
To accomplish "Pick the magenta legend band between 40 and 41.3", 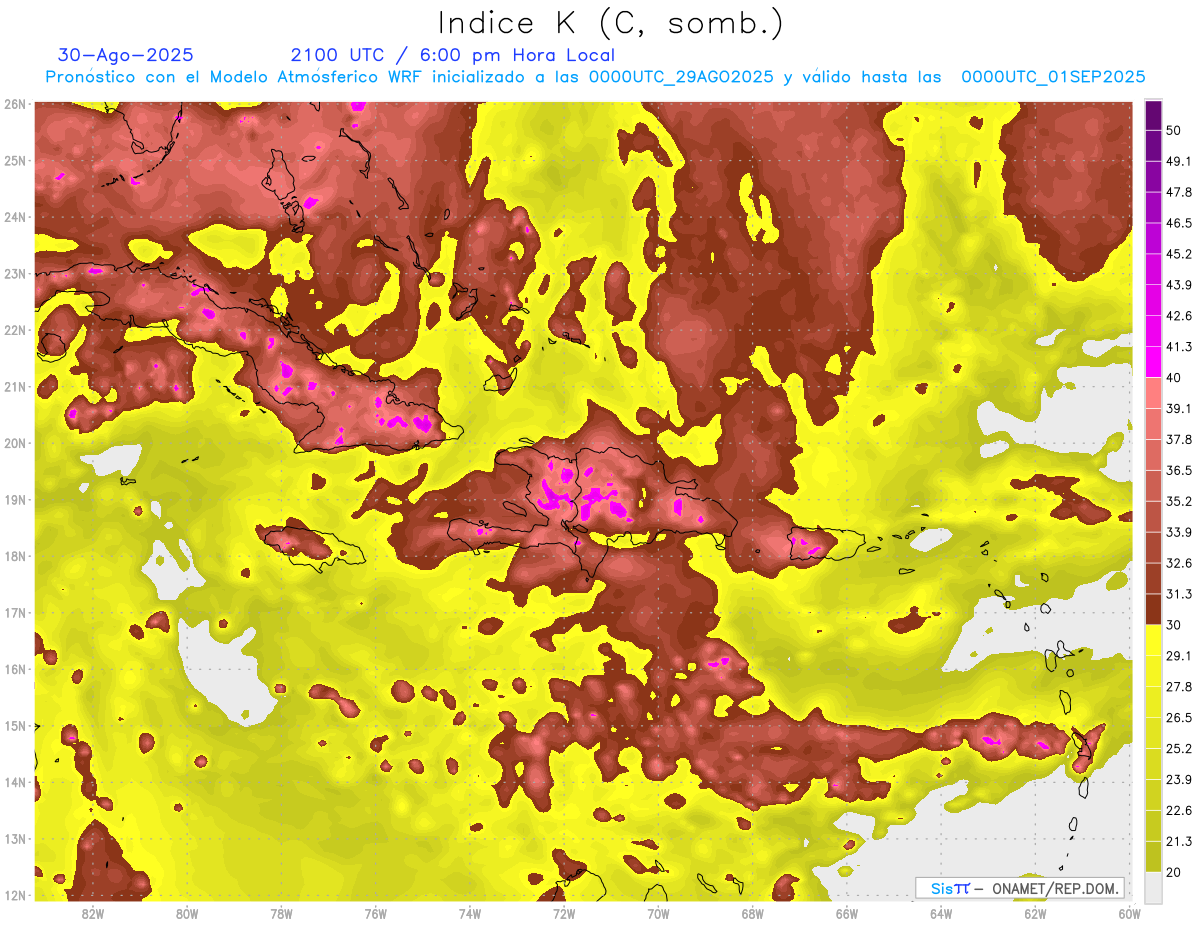I will click(1153, 362).
